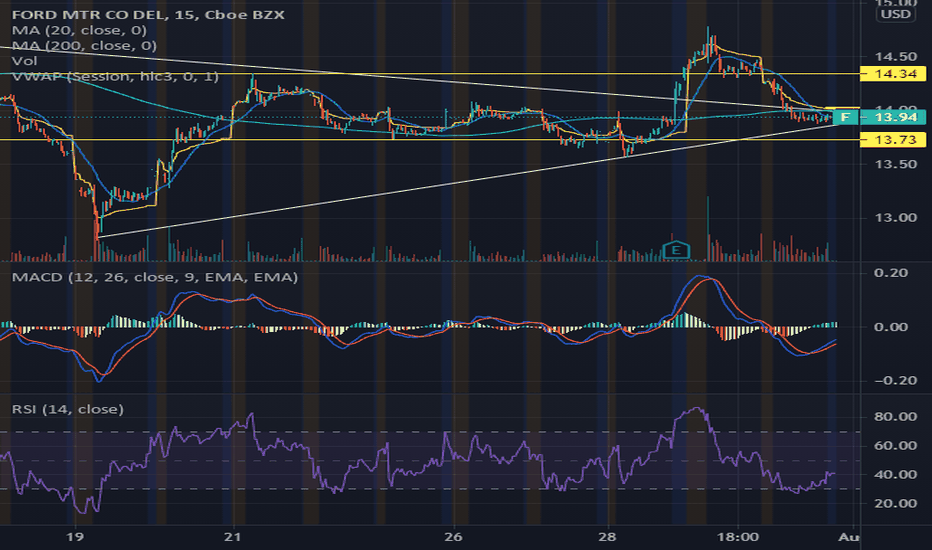Select the 13.73 horizontal line price label

(x=893, y=140)
